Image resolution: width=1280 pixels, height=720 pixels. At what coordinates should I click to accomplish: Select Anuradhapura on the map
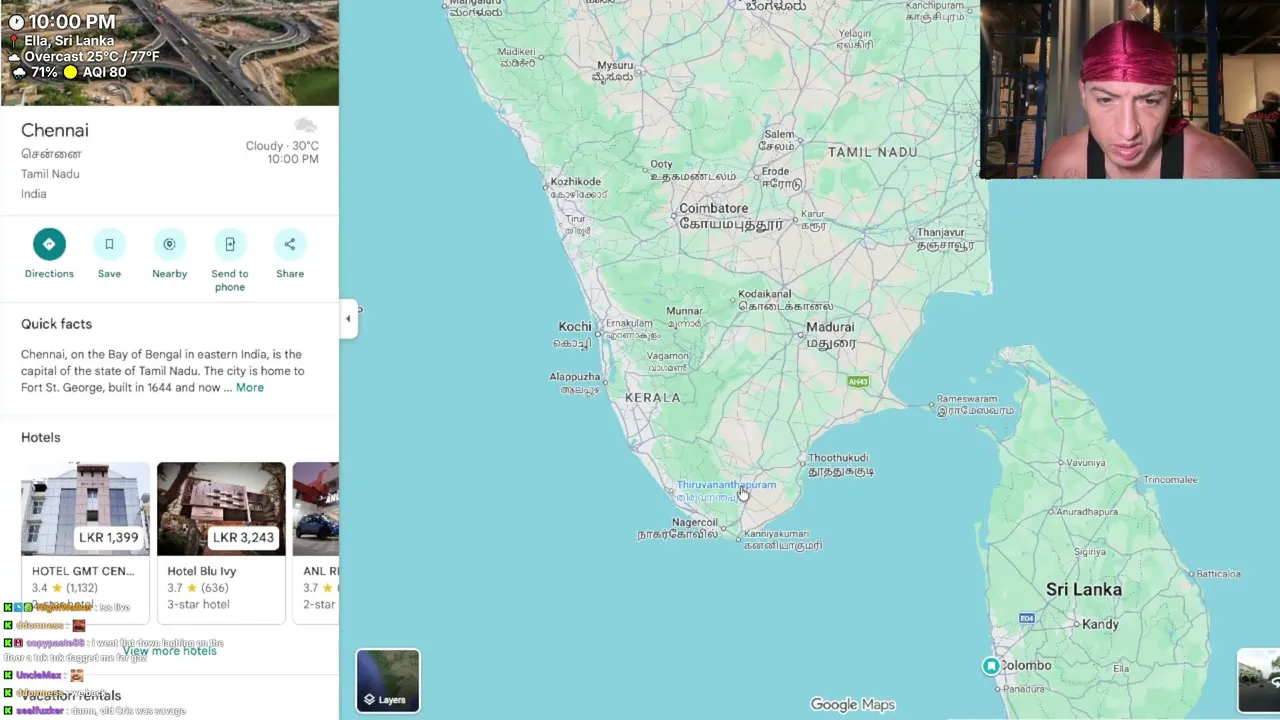coord(1087,512)
